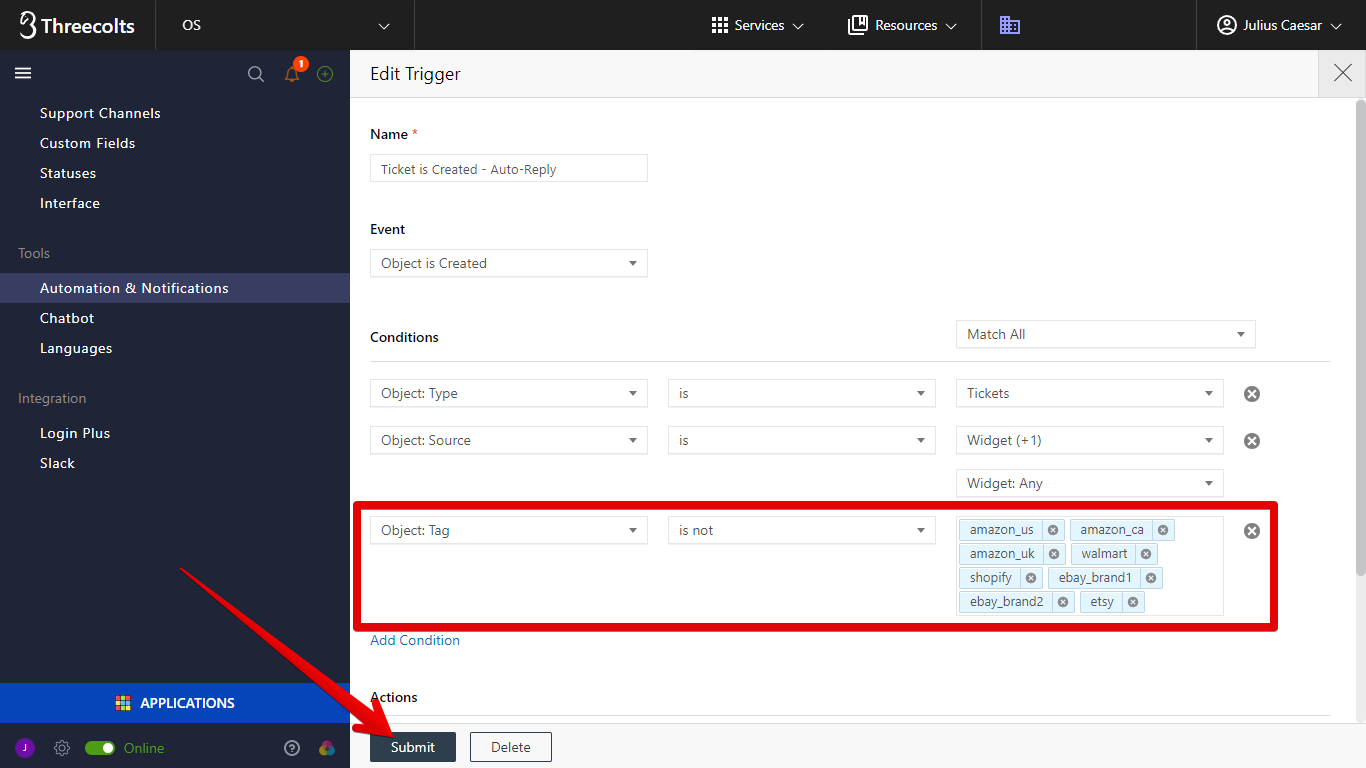The image size is (1366, 768).
Task: Open the building organization icon
Action: click(1010, 25)
